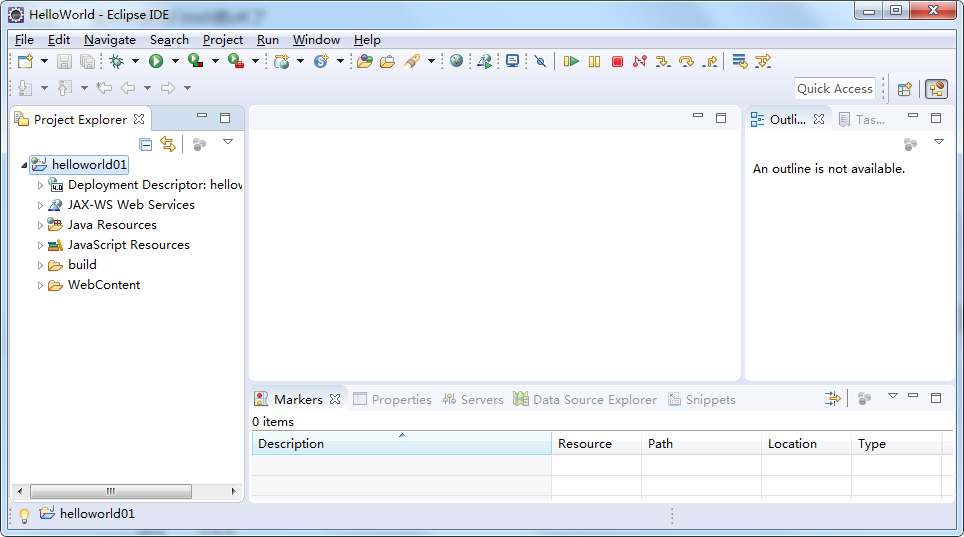This screenshot has width=964, height=537.
Task: Click the right arrow of Project Explorer scrollbar
Action: click(233, 491)
